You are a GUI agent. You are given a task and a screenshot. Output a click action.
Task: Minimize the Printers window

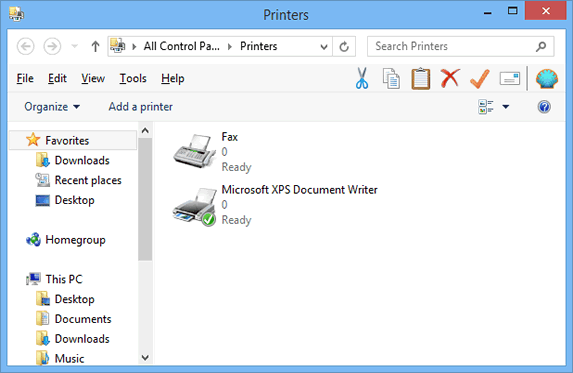487,12
